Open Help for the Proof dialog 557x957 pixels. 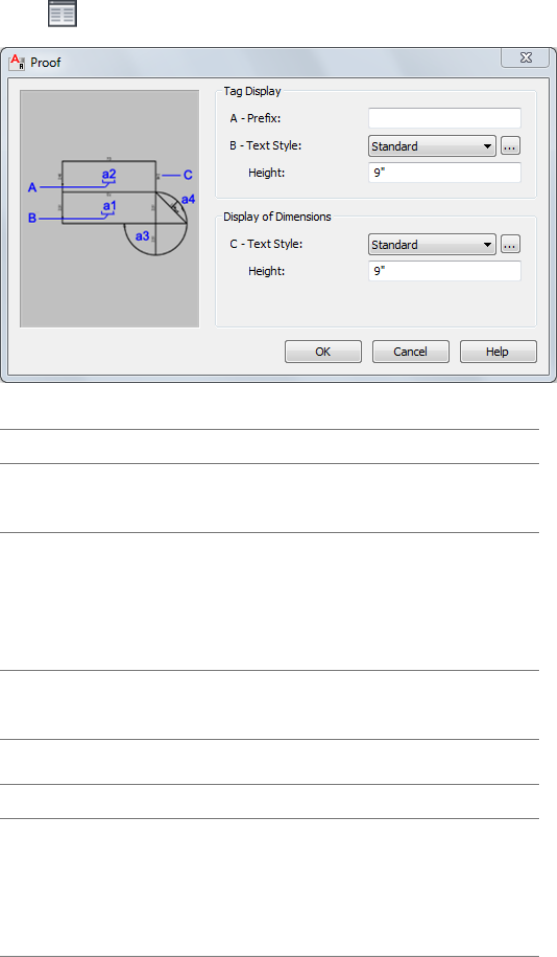tap(498, 352)
